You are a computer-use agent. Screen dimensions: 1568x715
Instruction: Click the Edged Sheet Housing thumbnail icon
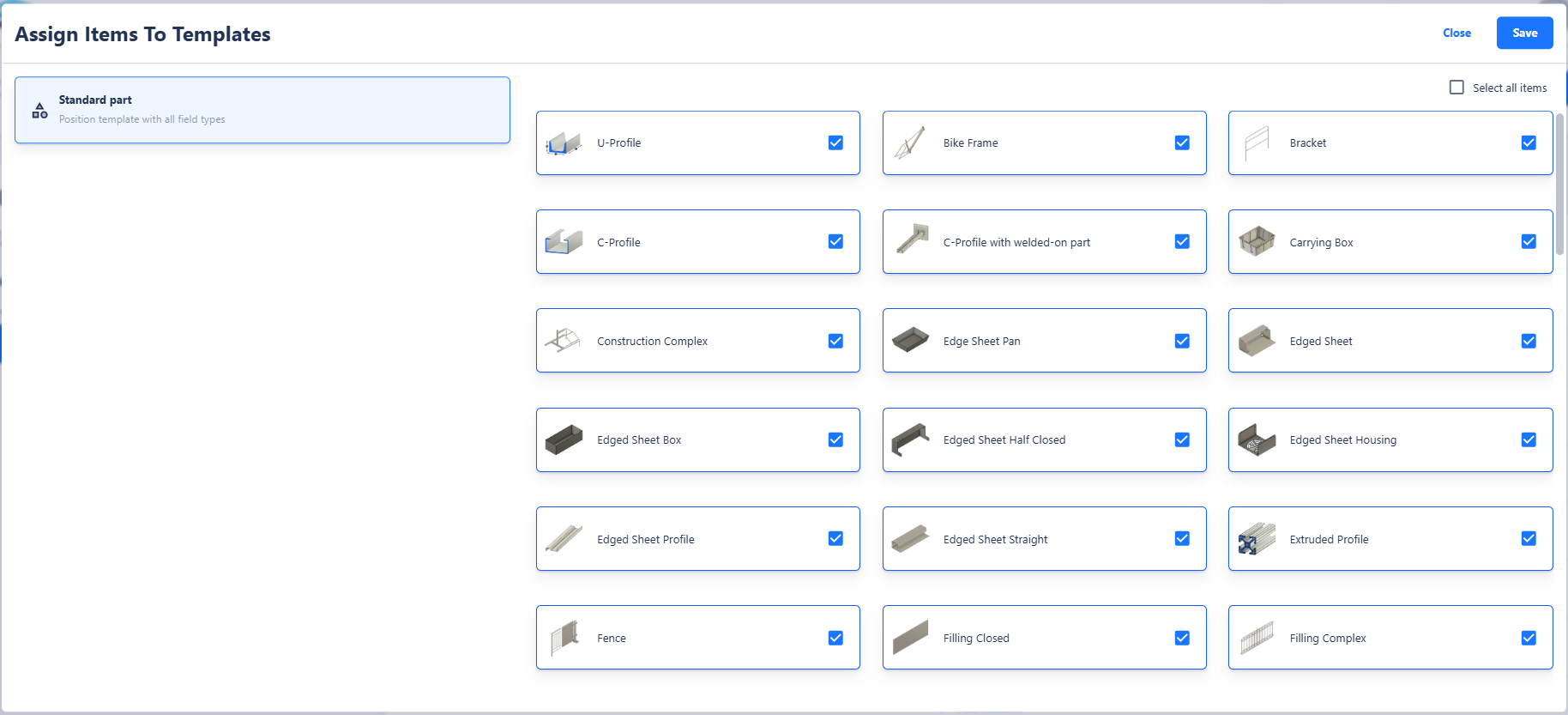1256,440
